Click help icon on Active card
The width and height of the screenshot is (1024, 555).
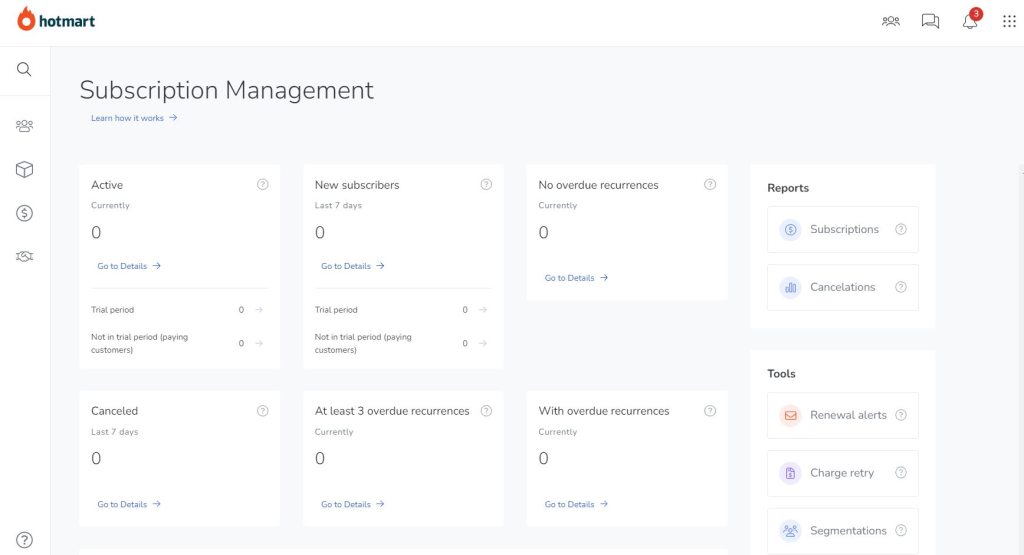(x=262, y=184)
